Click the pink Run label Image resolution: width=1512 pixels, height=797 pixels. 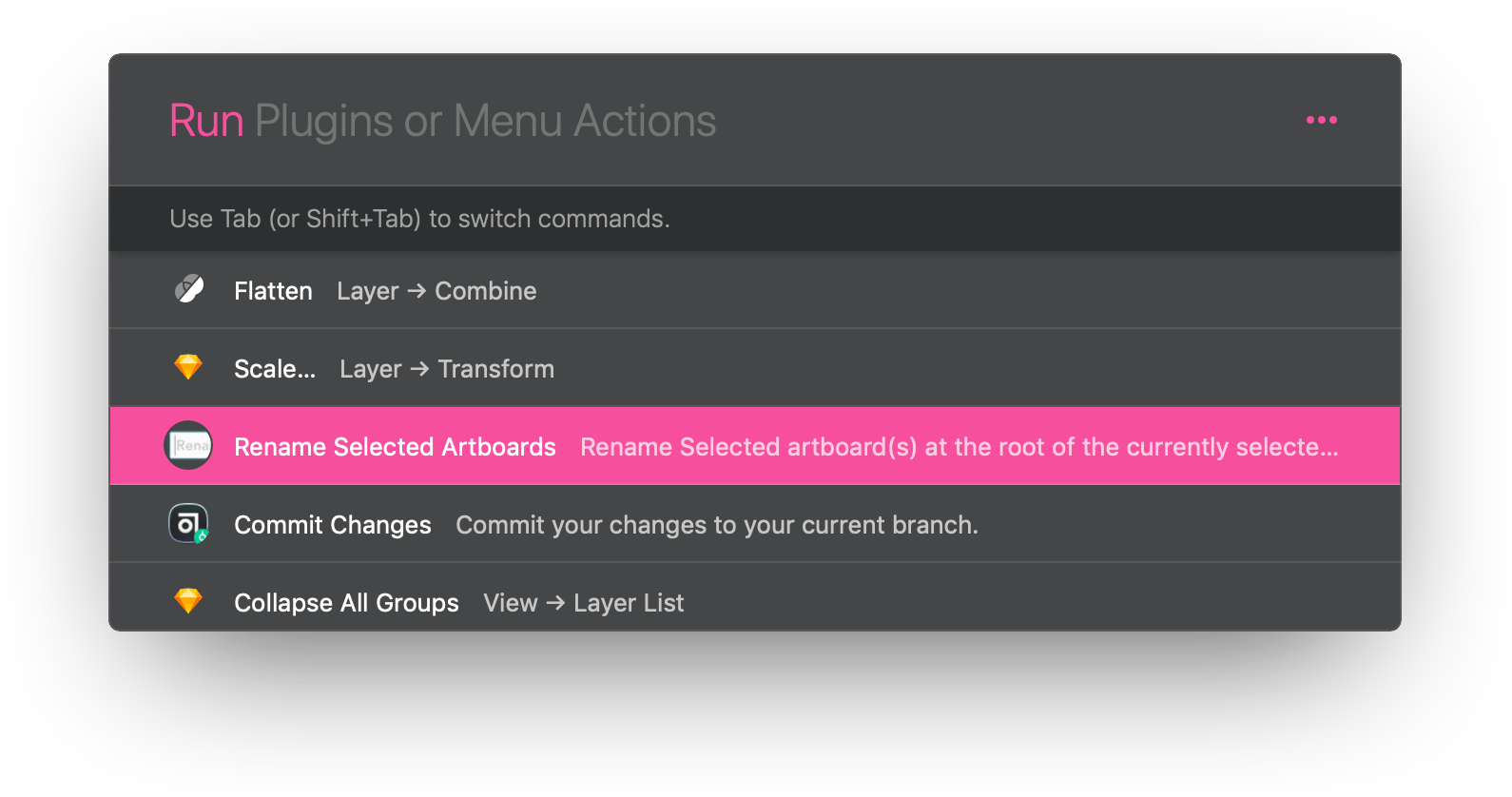click(x=205, y=121)
